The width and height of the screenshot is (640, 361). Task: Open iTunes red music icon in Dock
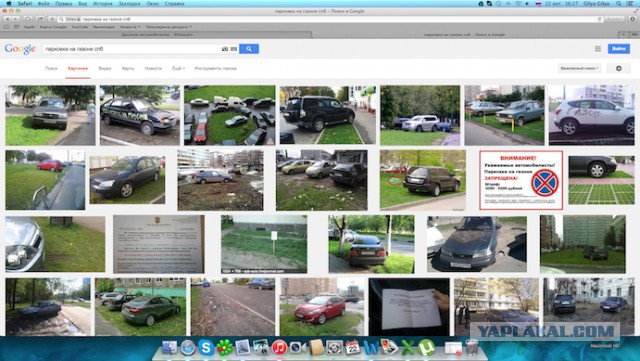(280, 348)
